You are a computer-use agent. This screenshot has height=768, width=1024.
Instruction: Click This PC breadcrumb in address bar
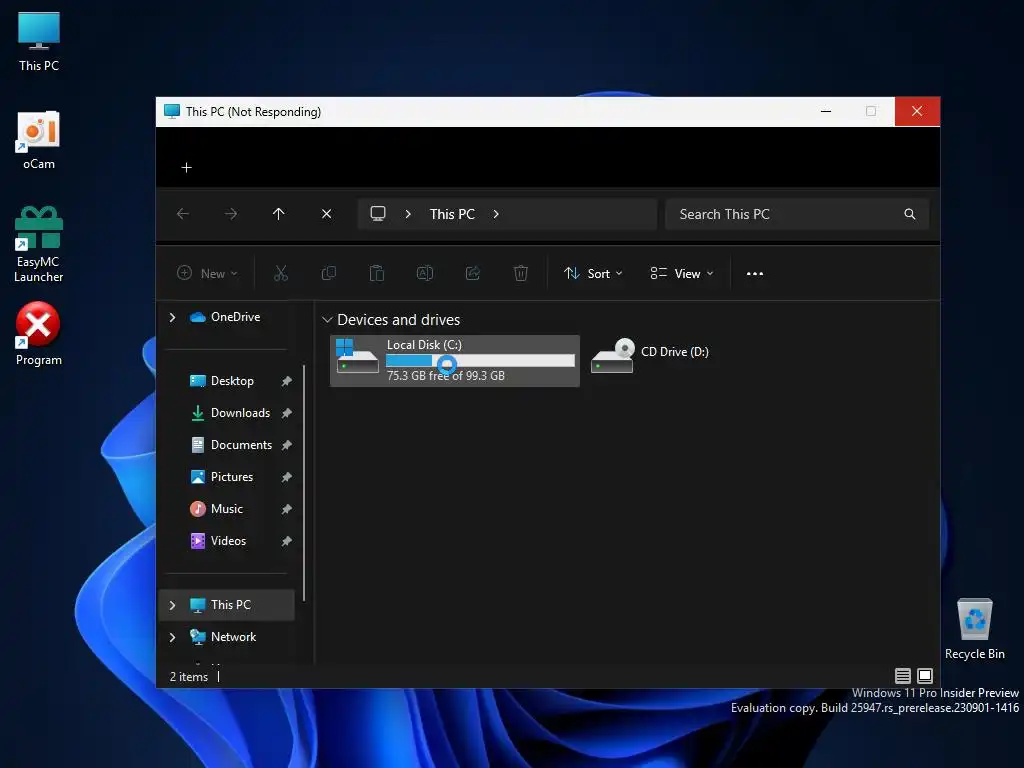click(x=452, y=214)
